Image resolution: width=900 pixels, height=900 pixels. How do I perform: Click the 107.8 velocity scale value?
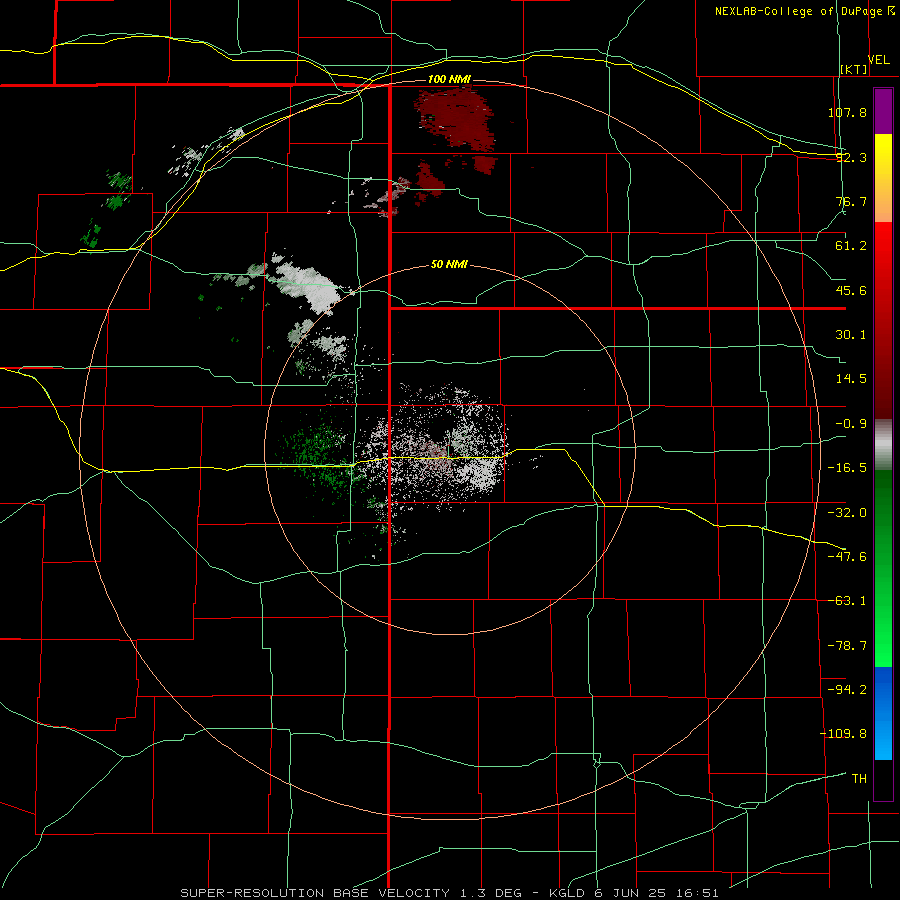click(847, 112)
